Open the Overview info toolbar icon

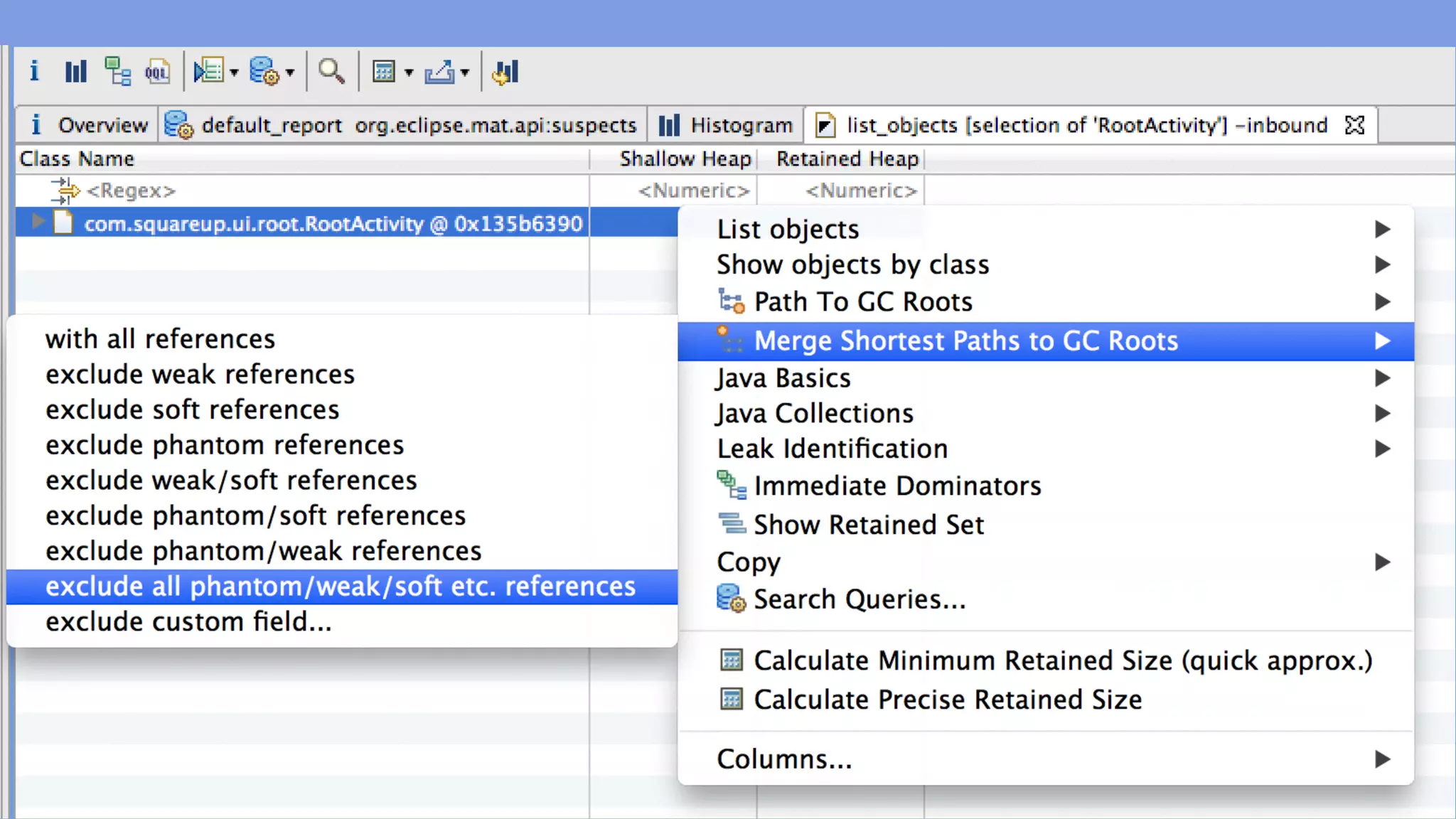pyautogui.click(x=34, y=72)
